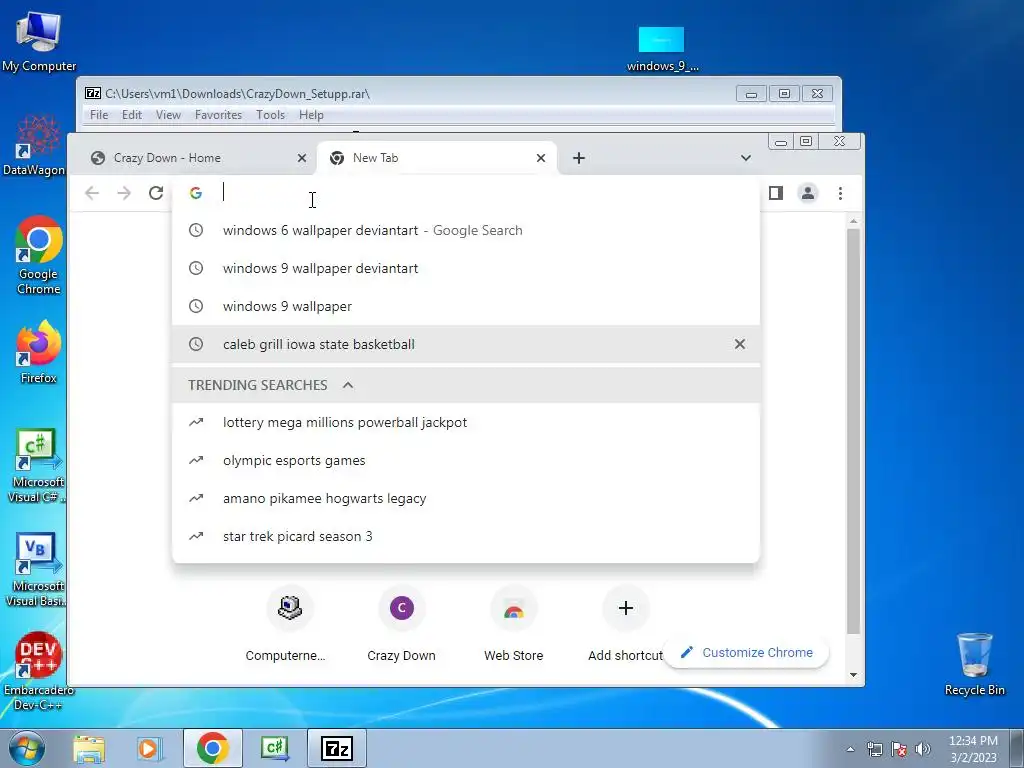Viewport: 1024px width, 768px height.
Task: Click network tray icon
Action: coord(874,749)
